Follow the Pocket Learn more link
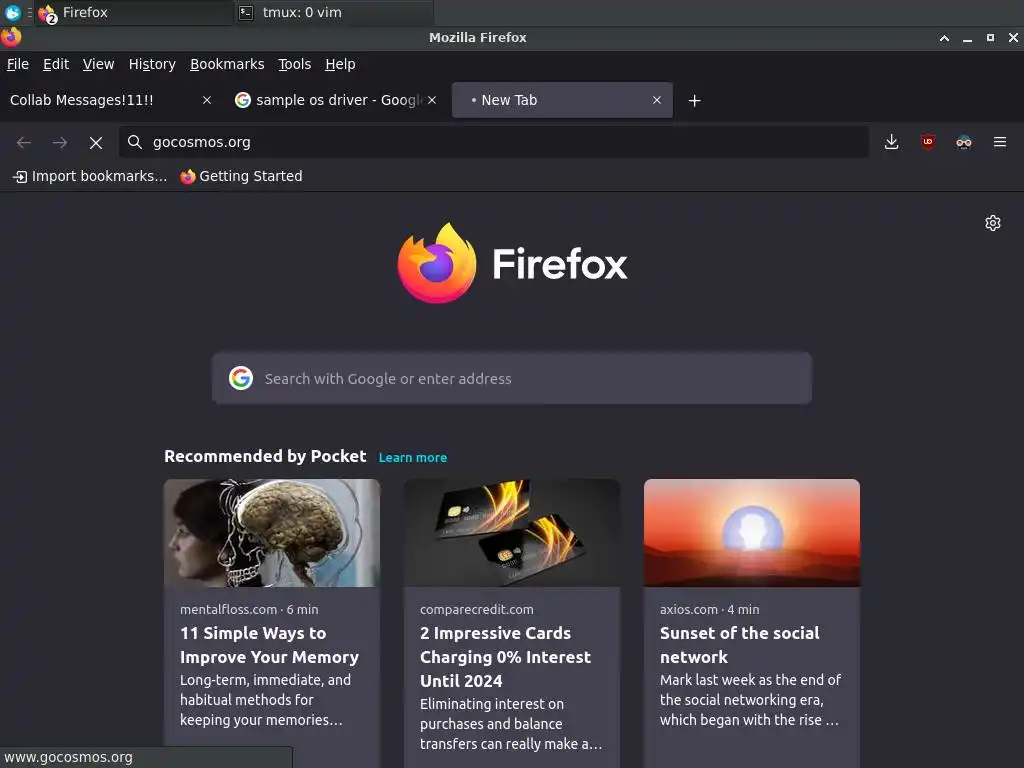The width and height of the screenshot is (1024, 768). coord(413,457)
